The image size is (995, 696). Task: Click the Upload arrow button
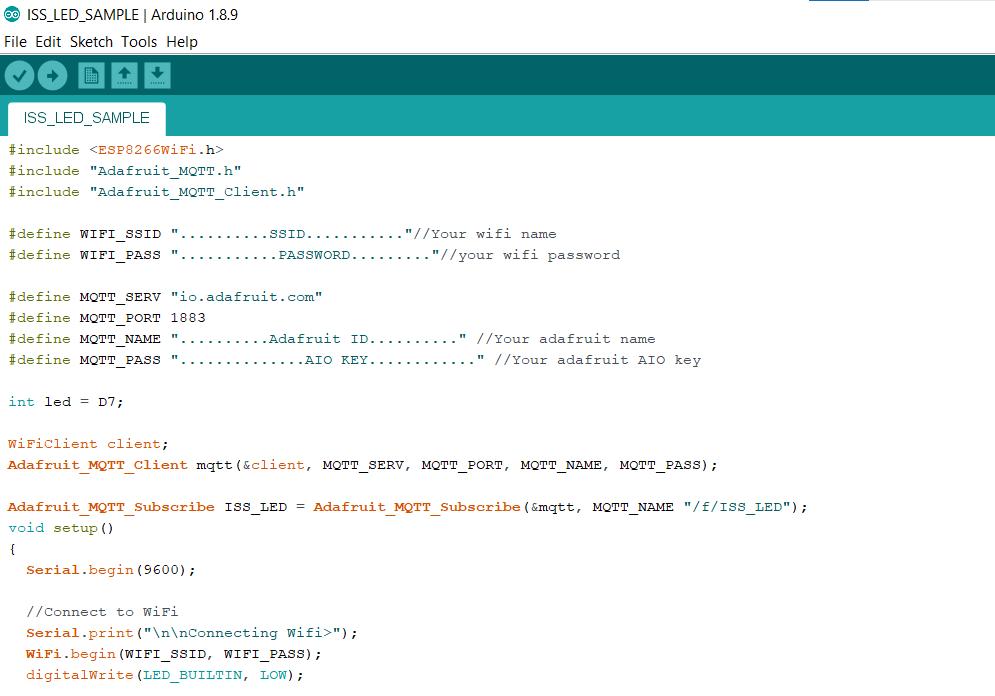52,76
